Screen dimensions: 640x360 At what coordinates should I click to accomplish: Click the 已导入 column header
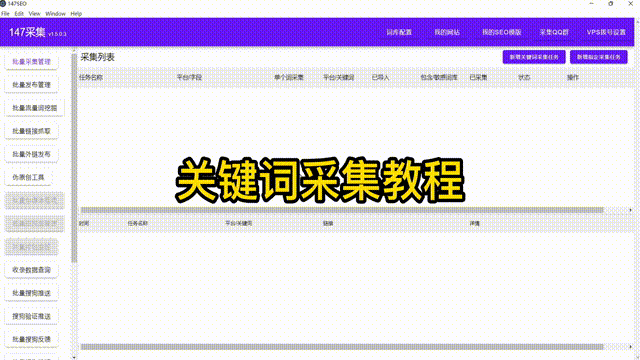coord(380,77)
